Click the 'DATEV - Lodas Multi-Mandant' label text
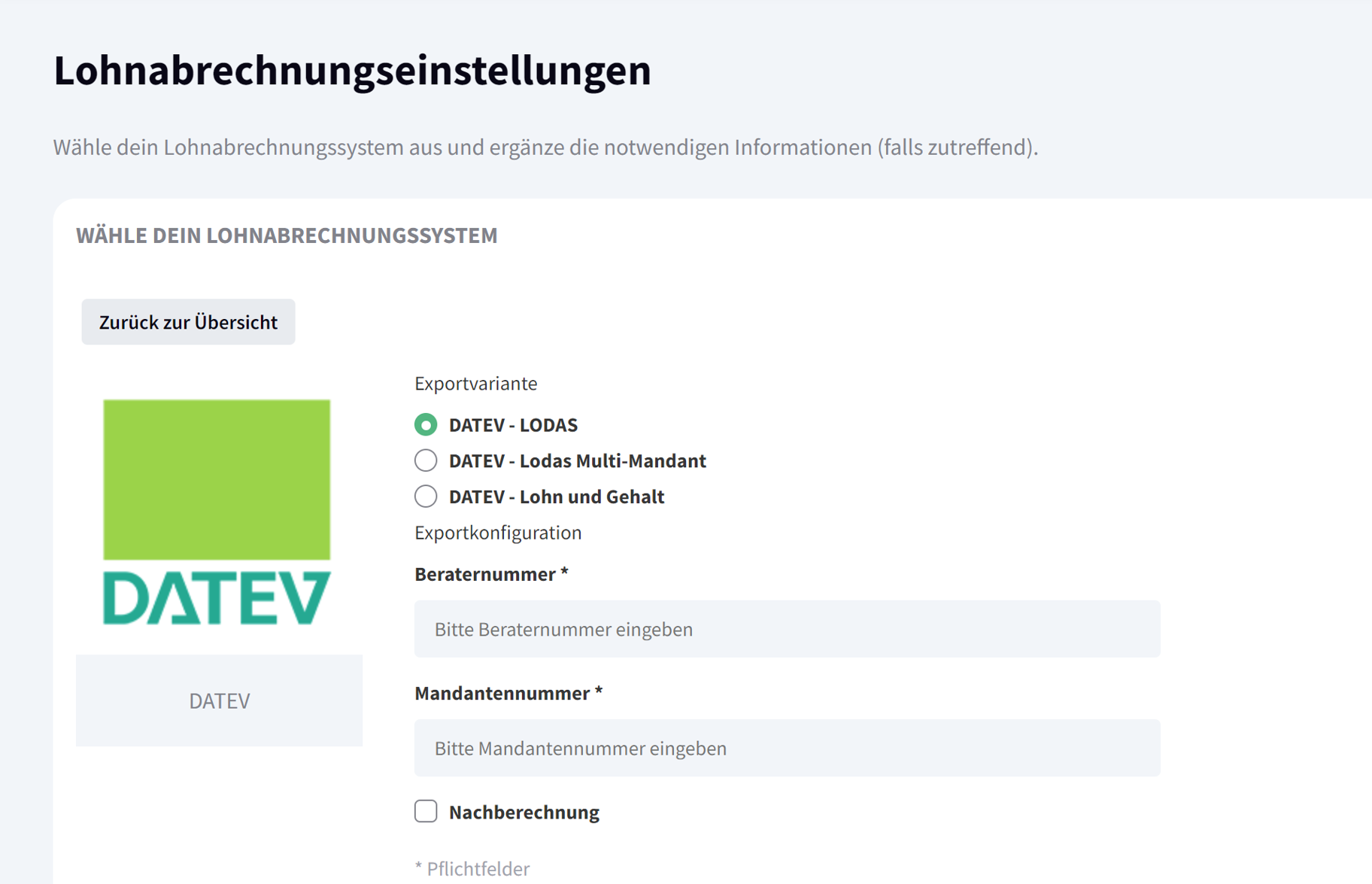Screen dimensions: 1372x884 point(577,460)
